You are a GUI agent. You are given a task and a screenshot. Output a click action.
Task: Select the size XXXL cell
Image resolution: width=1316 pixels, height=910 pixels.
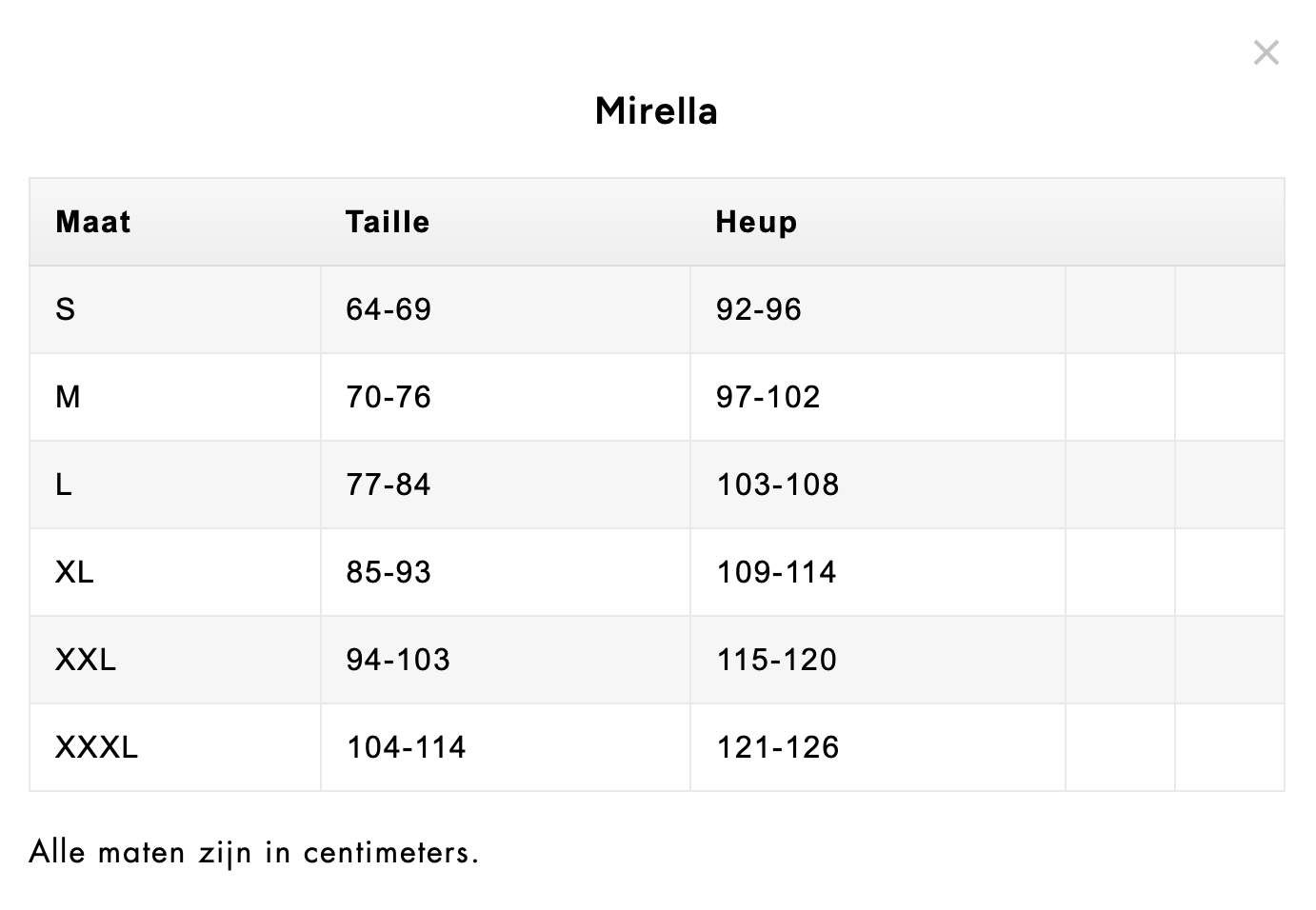96,747
